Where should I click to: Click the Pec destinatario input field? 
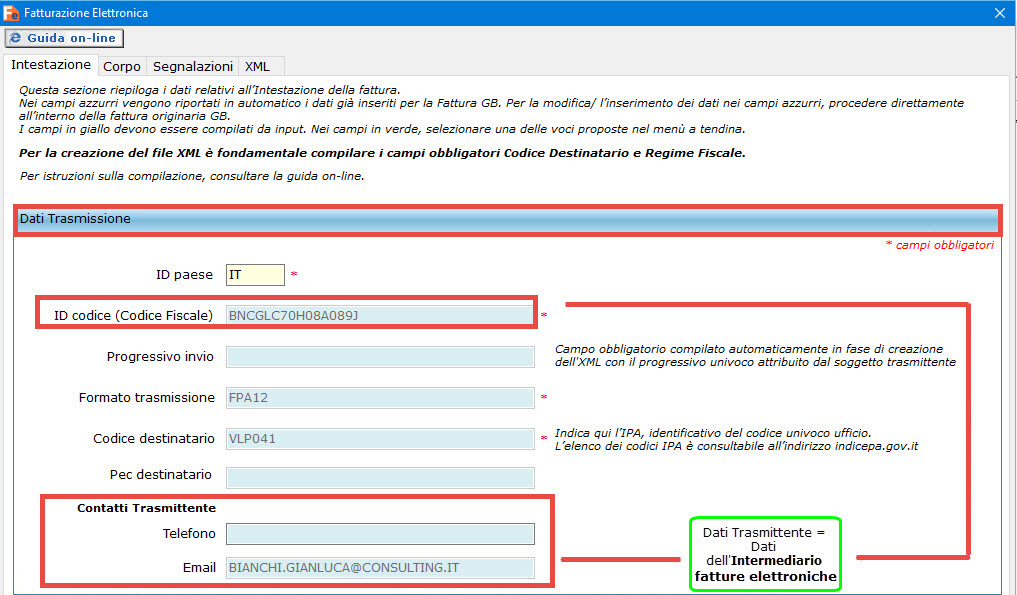[380, 475]
